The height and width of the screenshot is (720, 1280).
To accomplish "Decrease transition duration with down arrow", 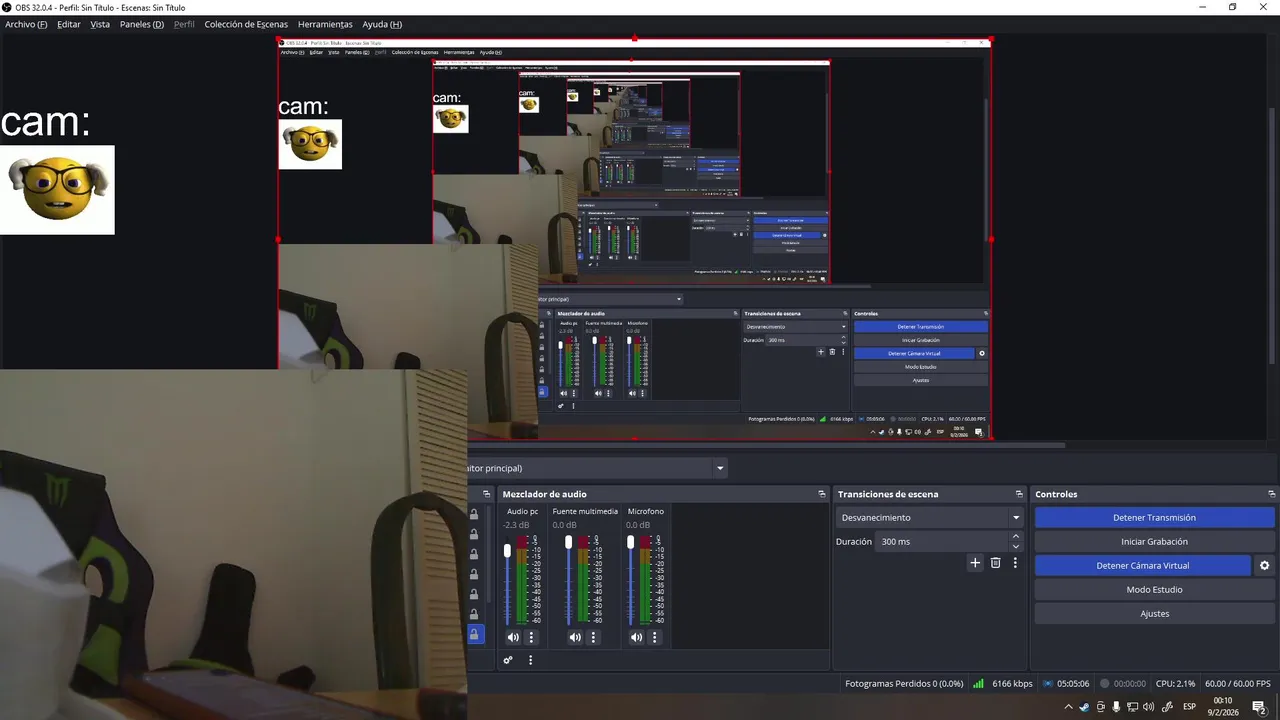I will 1016,546.
